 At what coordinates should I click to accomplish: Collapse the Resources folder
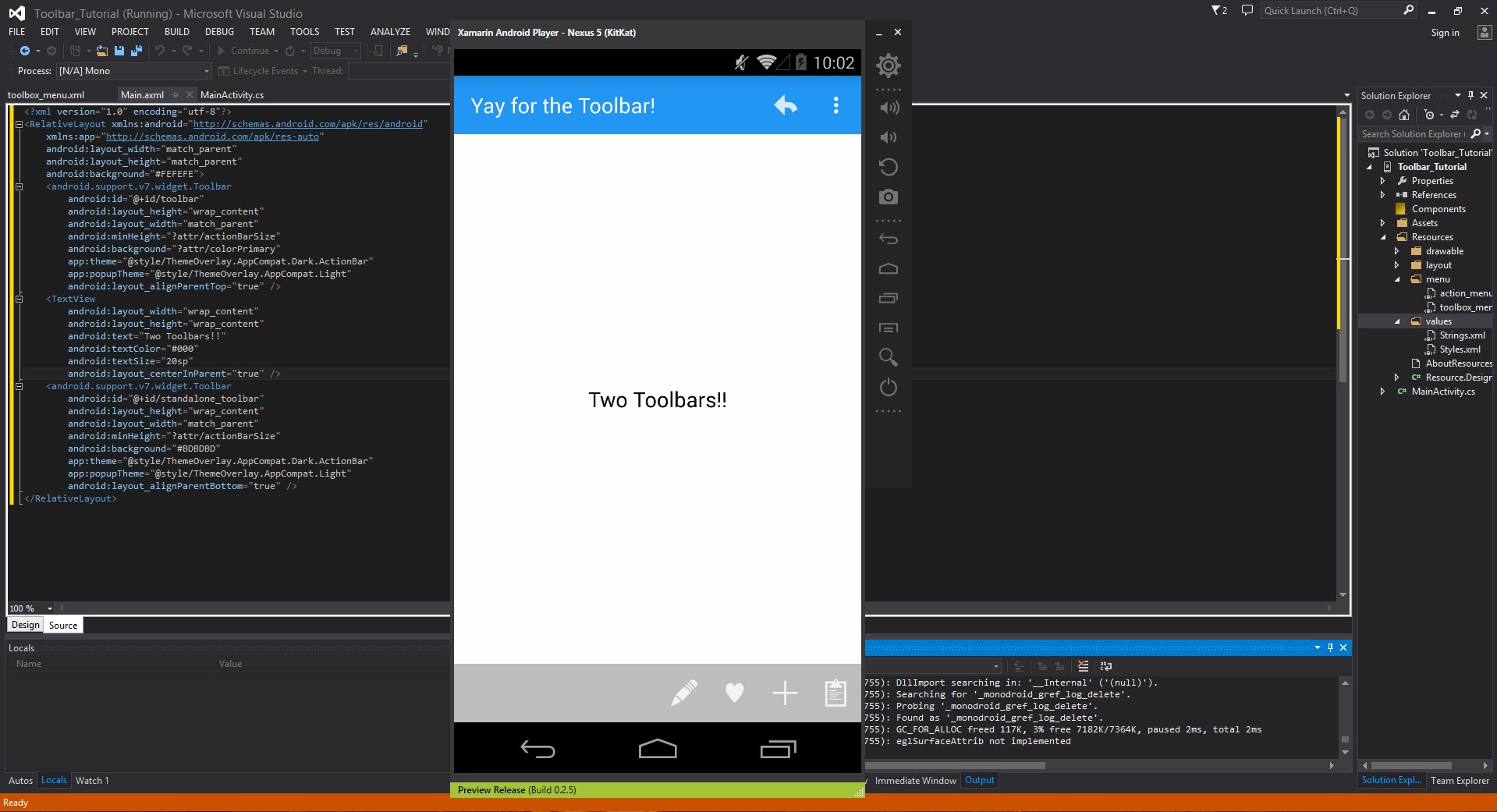point(1383,237)
